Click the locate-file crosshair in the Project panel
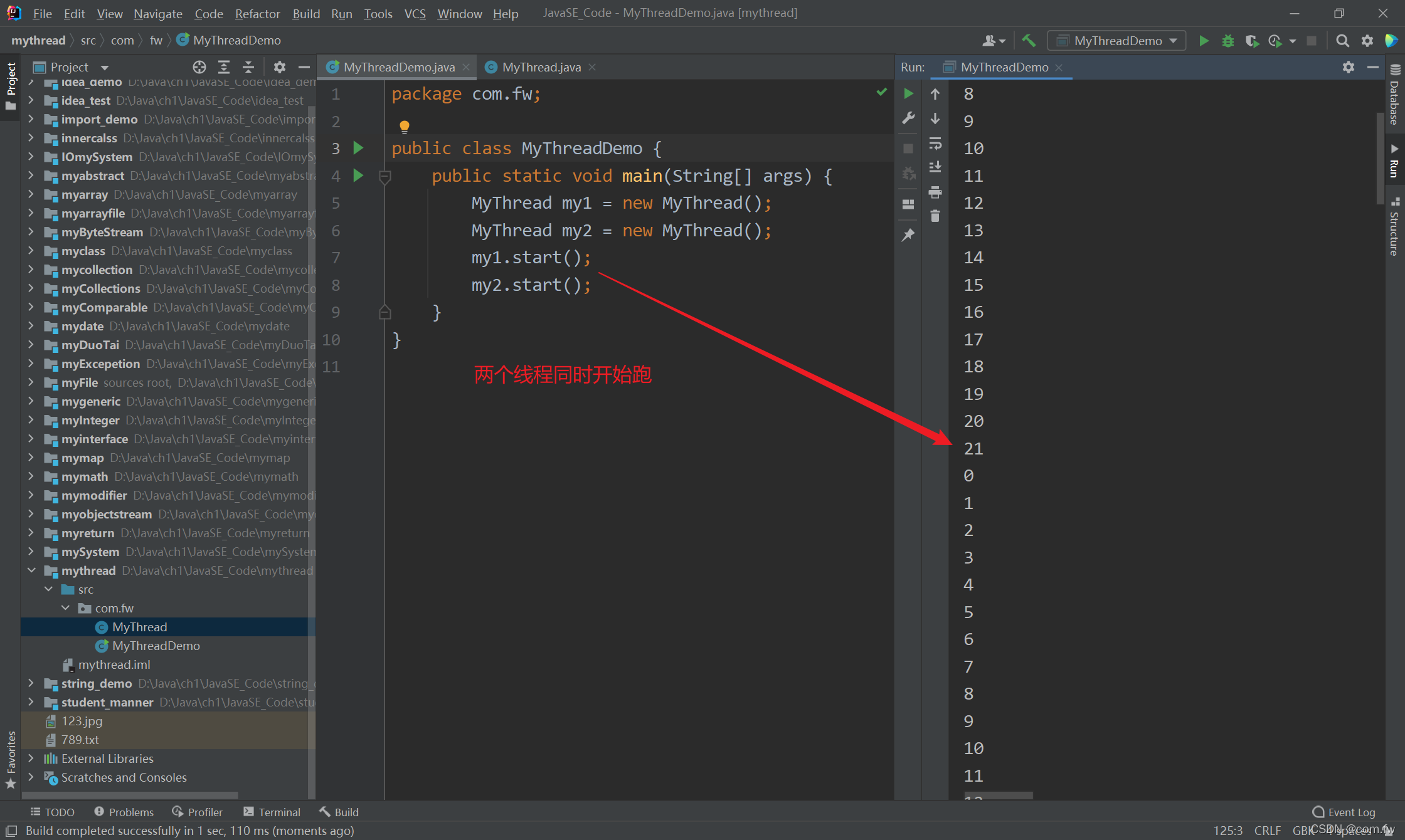This screenshot has height=840, width=1405. pyautogui.click(x=199, y=67)
